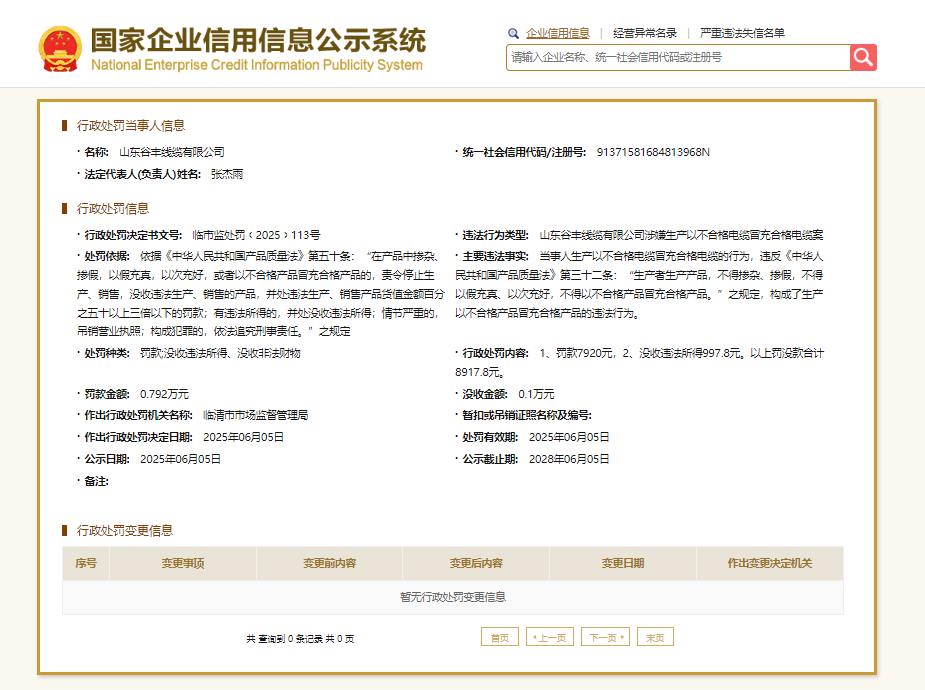
Task: Click the English title National Enterprise Credit Information Publicity System
Action: (x=257, y=65)
